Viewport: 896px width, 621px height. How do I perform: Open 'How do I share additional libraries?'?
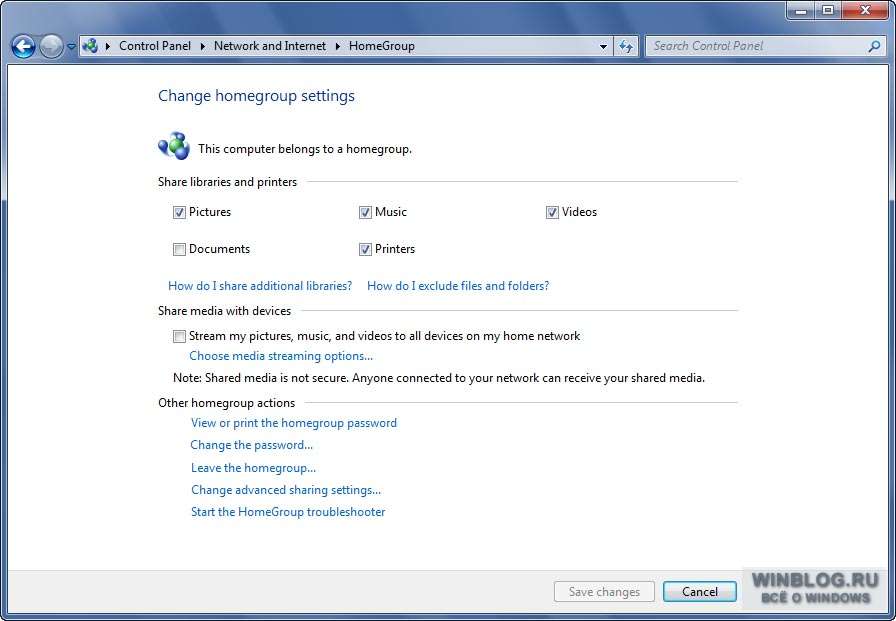coord(260,286)
